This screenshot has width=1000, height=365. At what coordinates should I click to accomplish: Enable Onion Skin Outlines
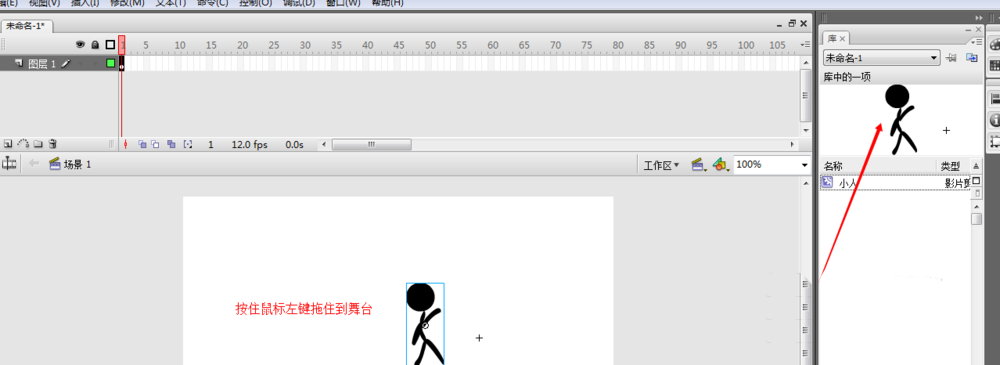(x=155, y=145)
